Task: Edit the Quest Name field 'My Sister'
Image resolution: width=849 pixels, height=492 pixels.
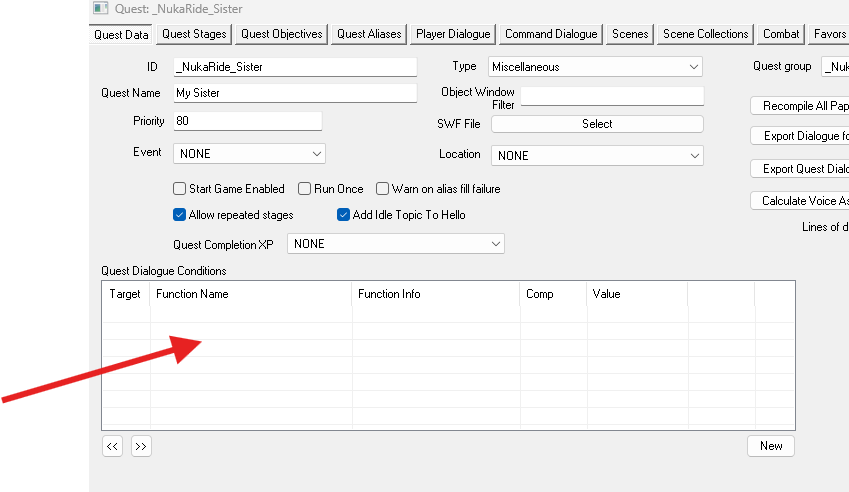Action: pos(295,93)
